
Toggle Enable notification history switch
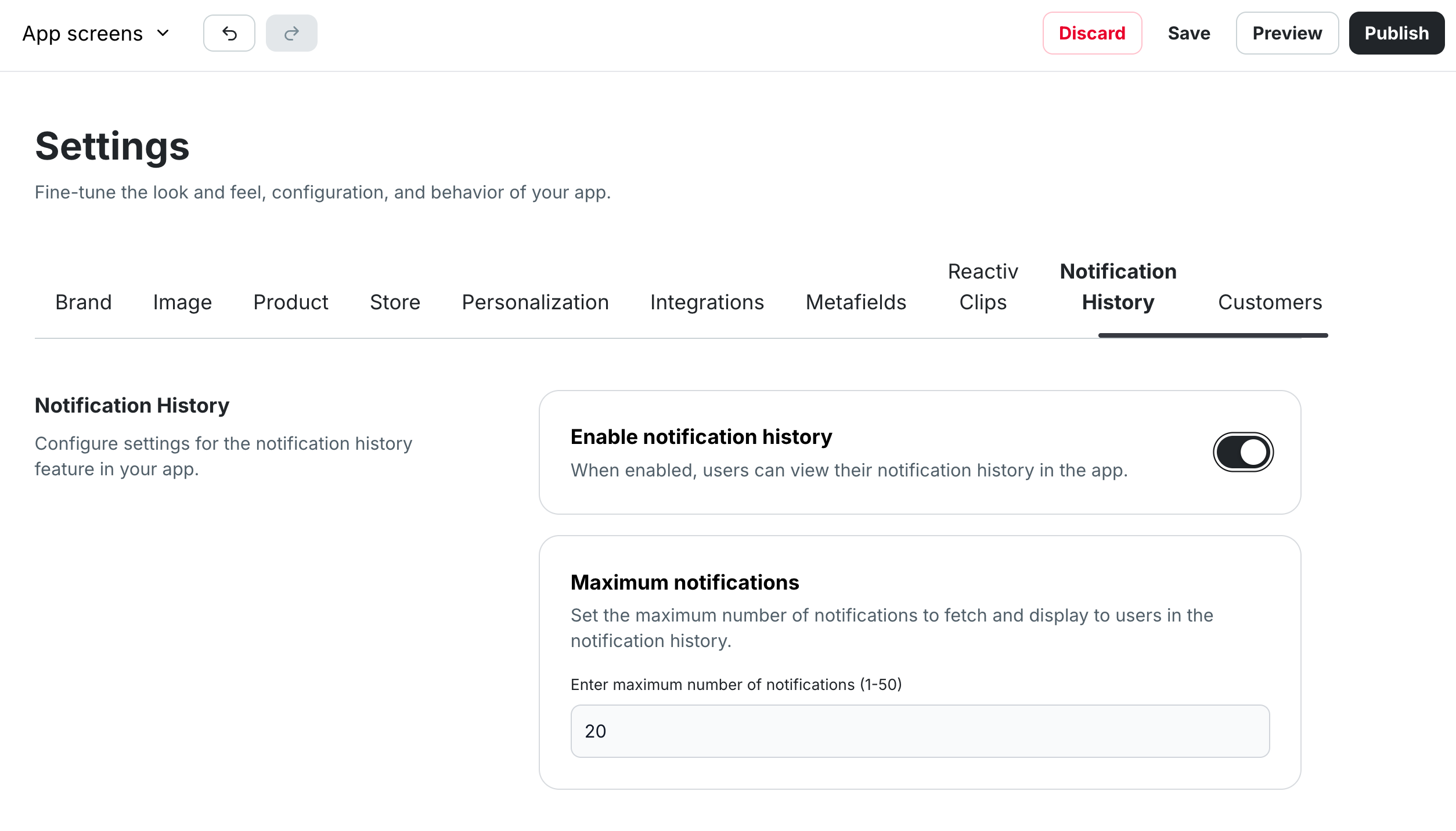pyautogui.click(x=1243, y=452)
